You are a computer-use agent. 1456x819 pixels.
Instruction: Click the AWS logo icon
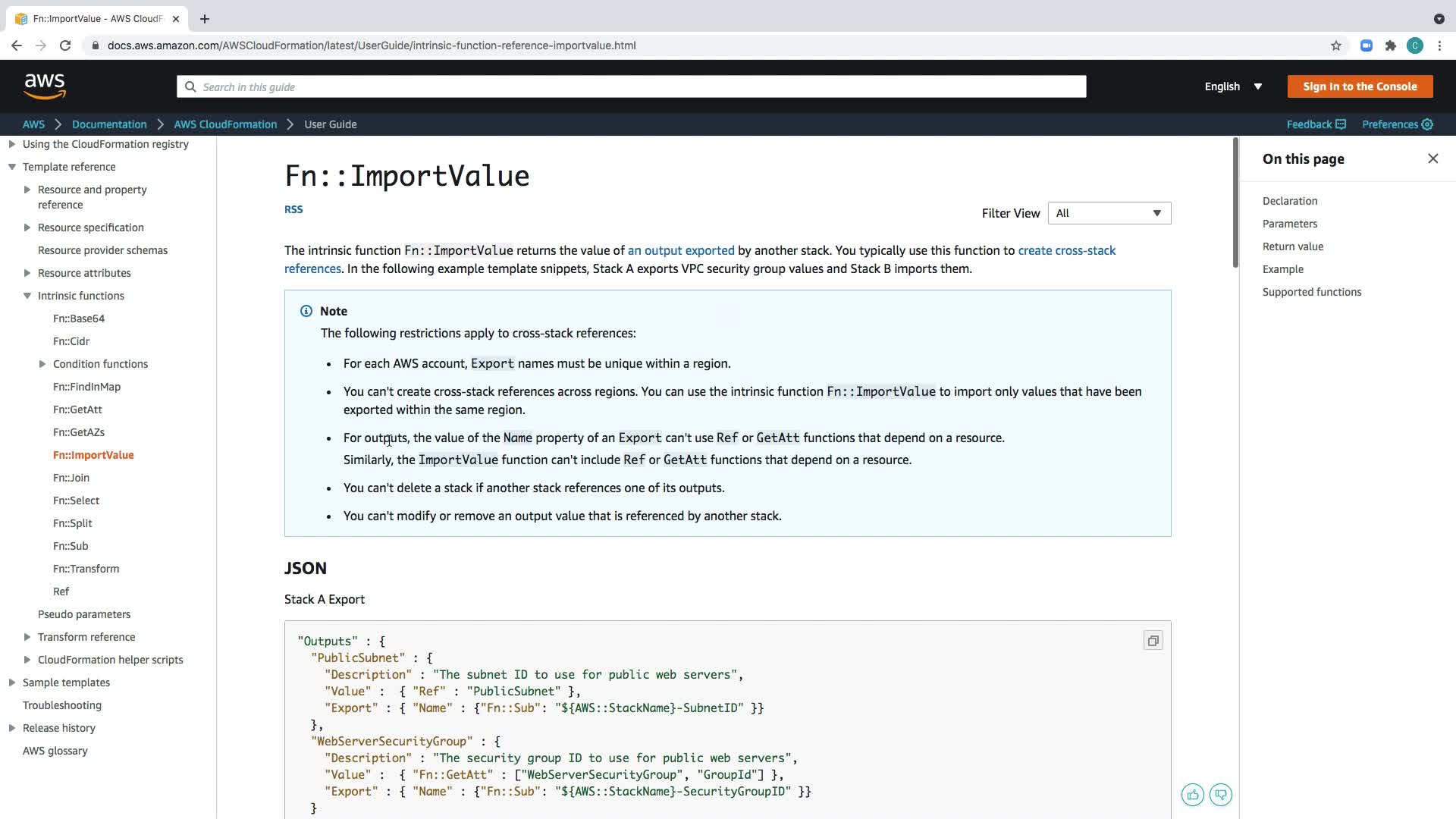pos(45,86)
